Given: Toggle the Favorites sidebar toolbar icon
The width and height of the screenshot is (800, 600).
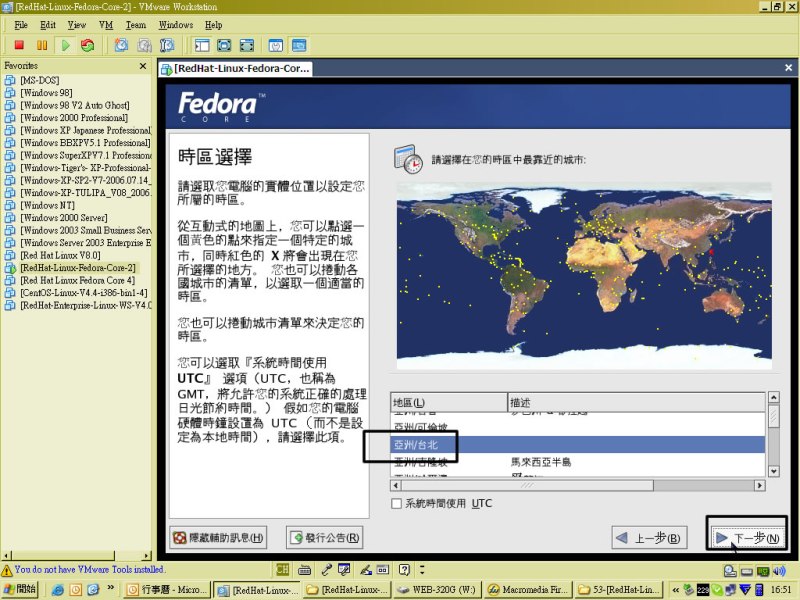Looking at the screenshot, I should 202,45.
